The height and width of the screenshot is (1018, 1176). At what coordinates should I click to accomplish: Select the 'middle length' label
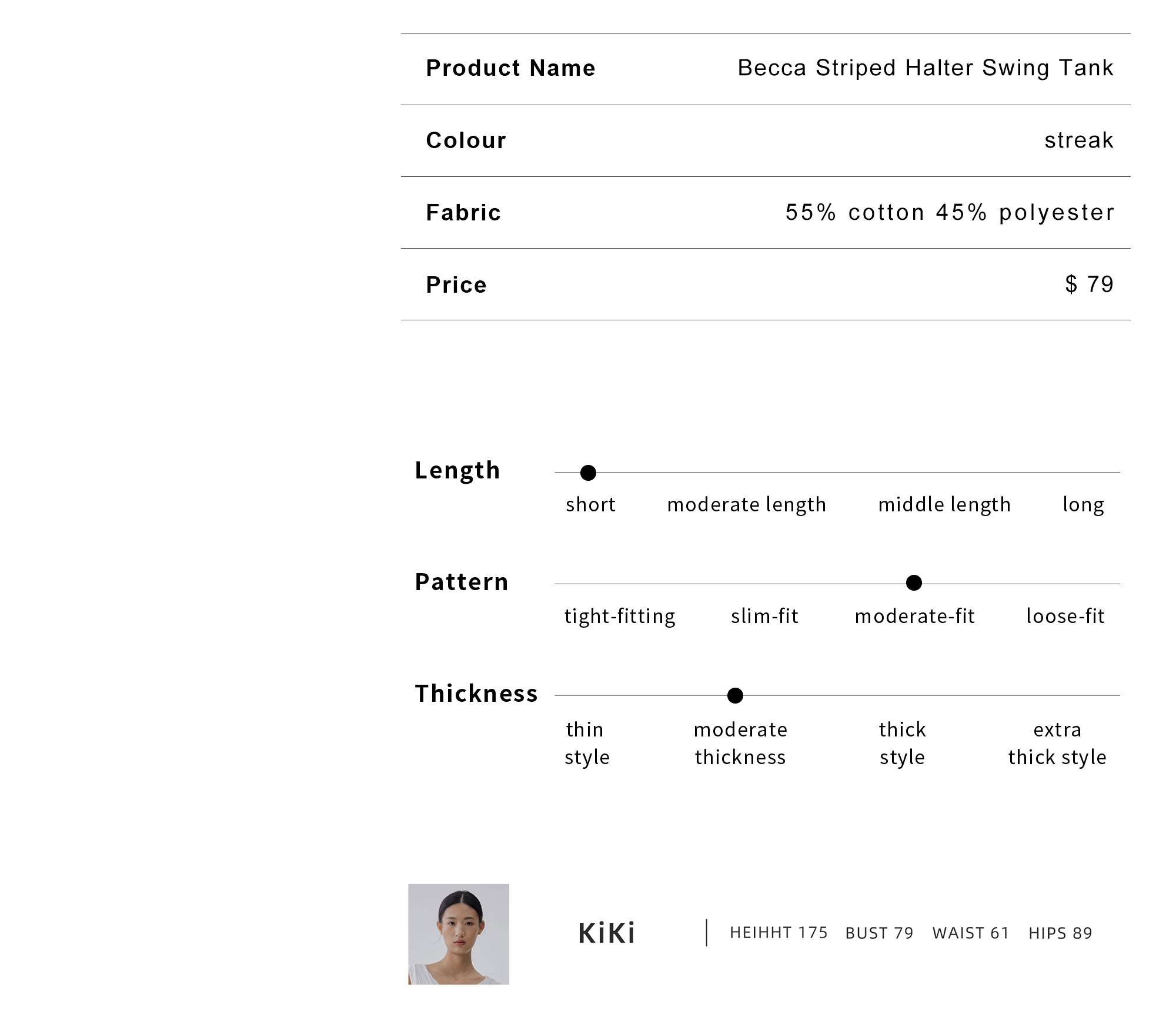point(944,505)
